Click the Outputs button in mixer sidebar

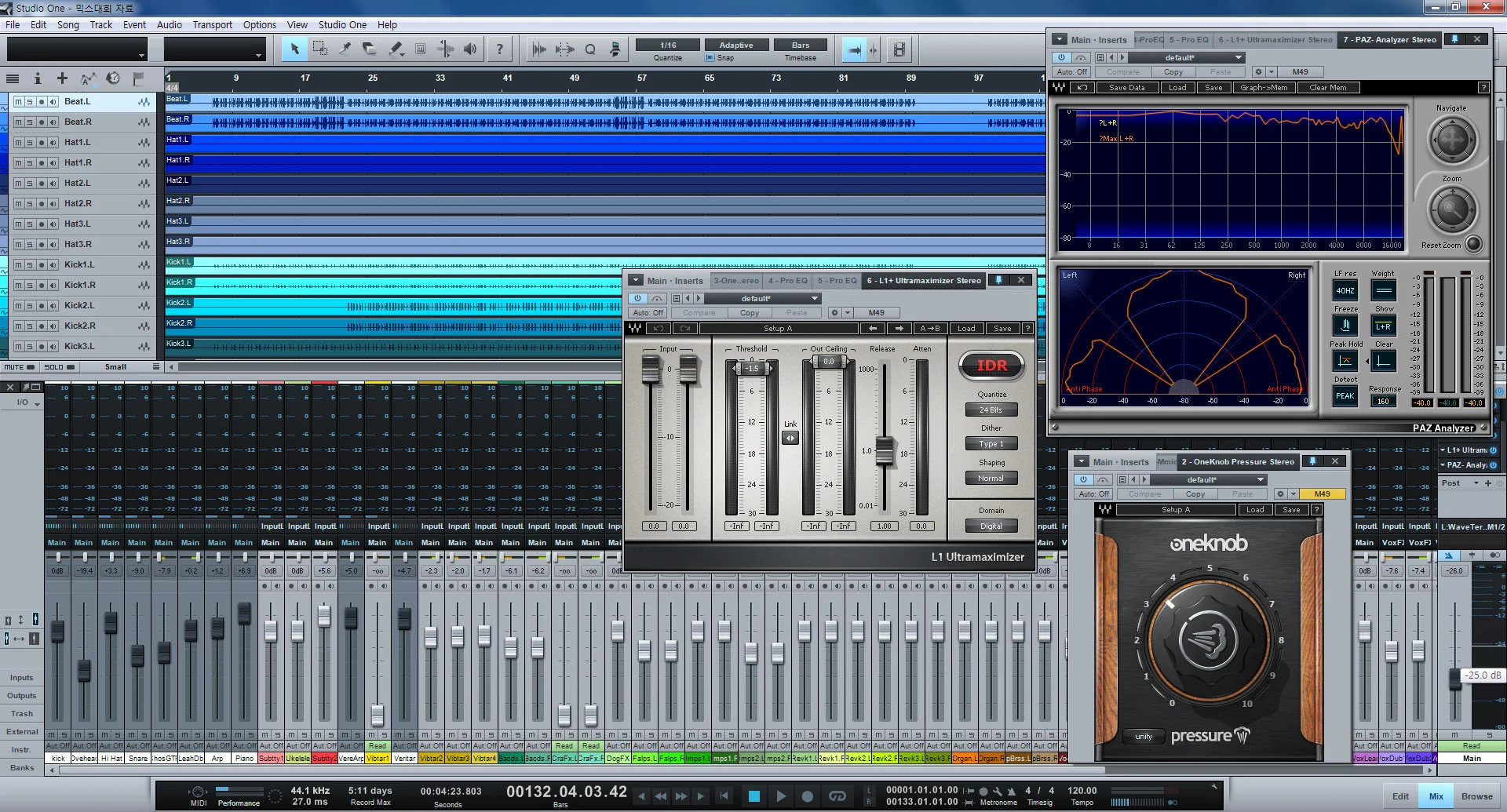[22, 695]
